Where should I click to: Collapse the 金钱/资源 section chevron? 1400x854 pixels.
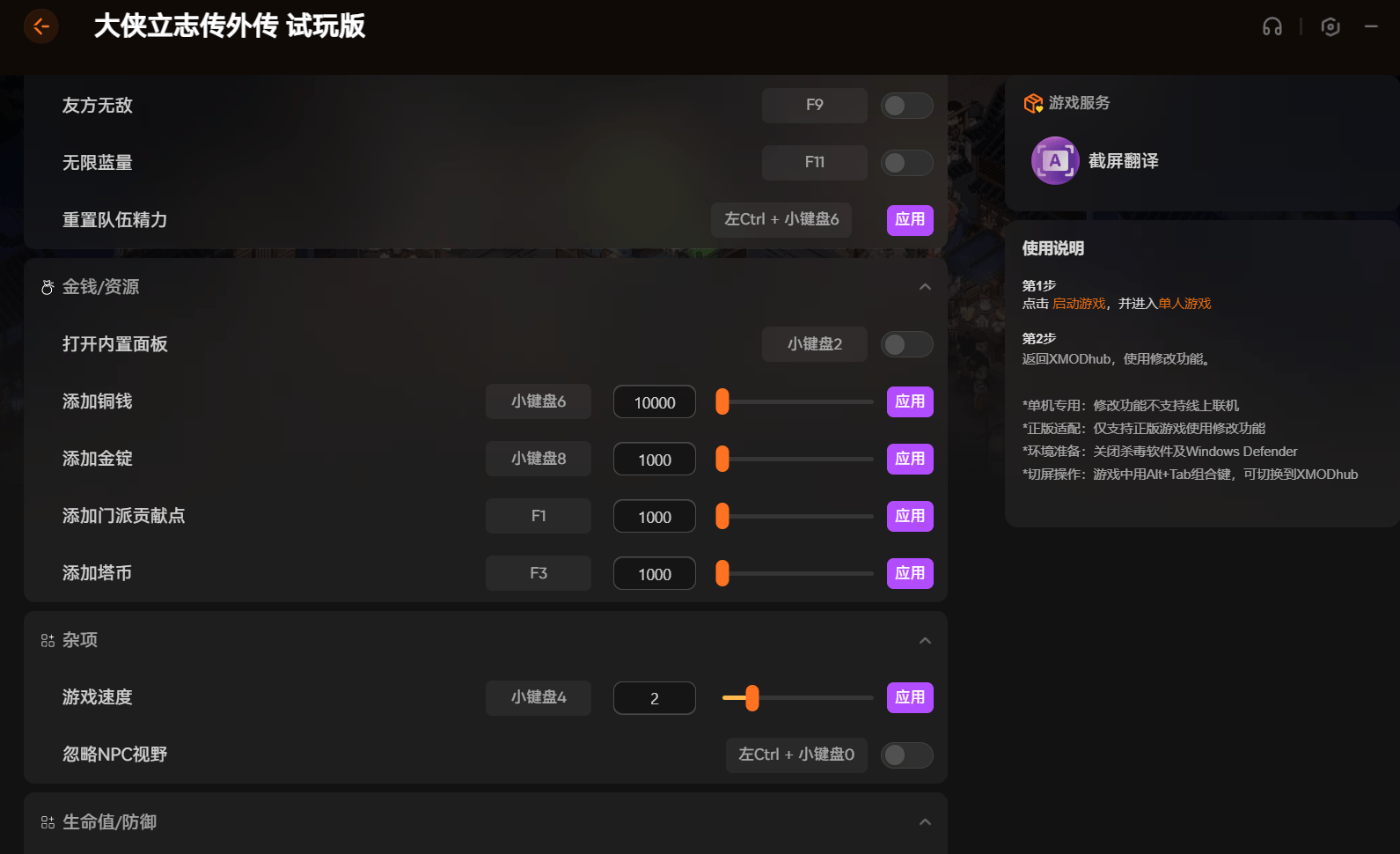925,287
